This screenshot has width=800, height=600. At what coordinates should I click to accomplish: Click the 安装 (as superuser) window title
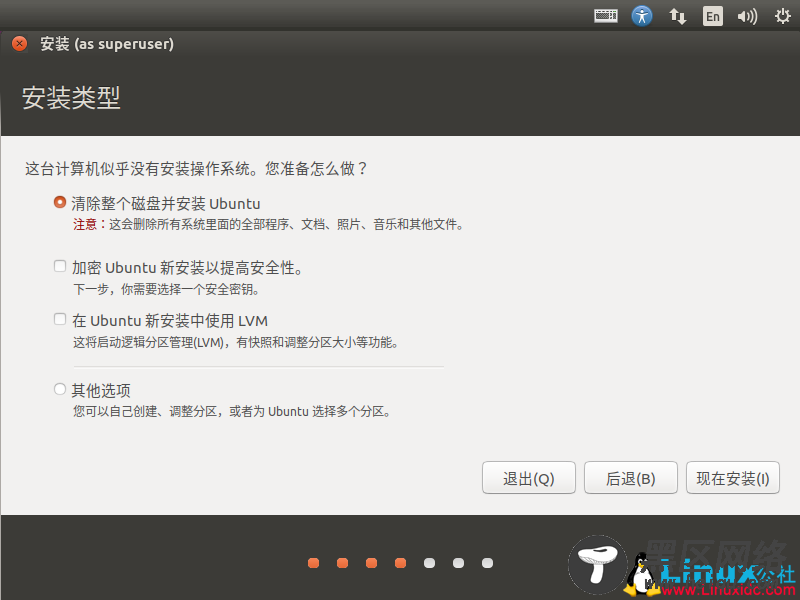(107, 44)
